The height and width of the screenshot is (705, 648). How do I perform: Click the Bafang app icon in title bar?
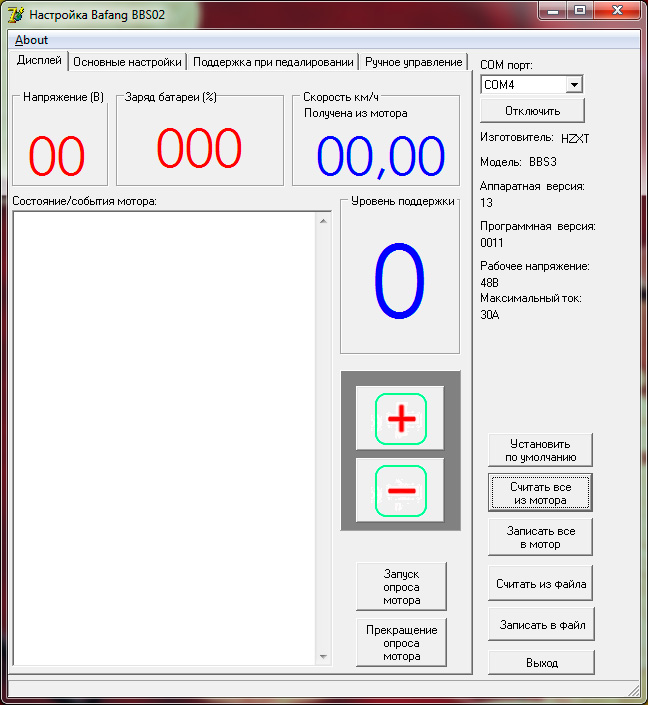click(16, 15)
